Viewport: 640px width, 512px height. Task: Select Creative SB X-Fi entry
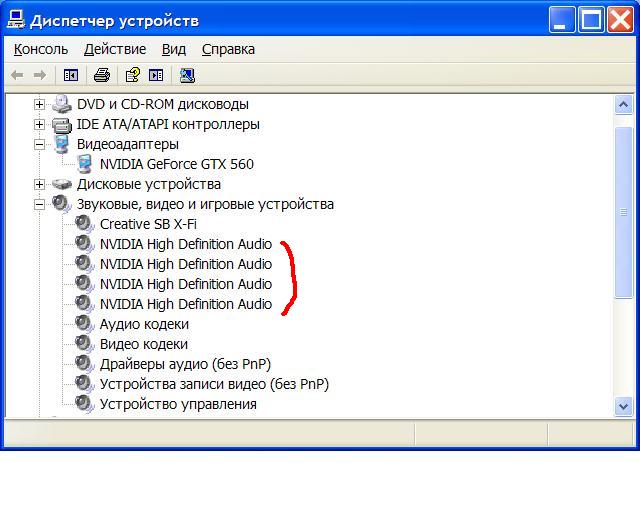pos(148,224)
